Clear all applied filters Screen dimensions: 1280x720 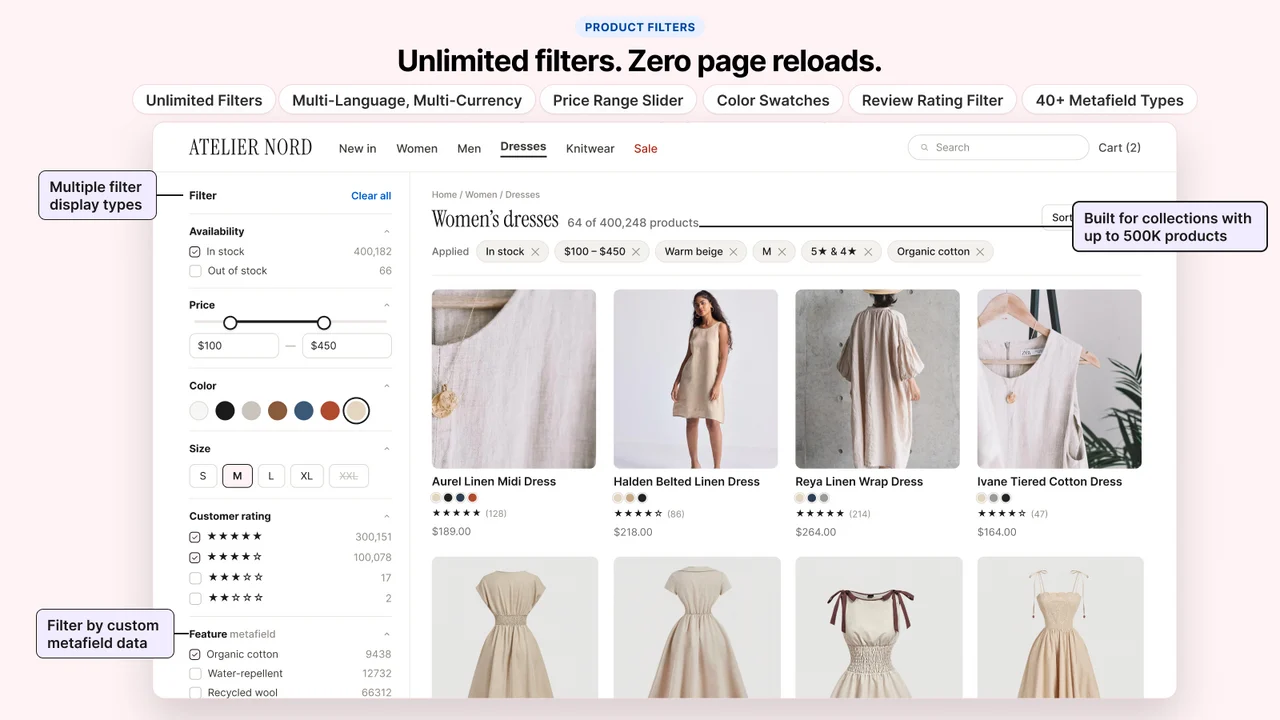point(371,196)
